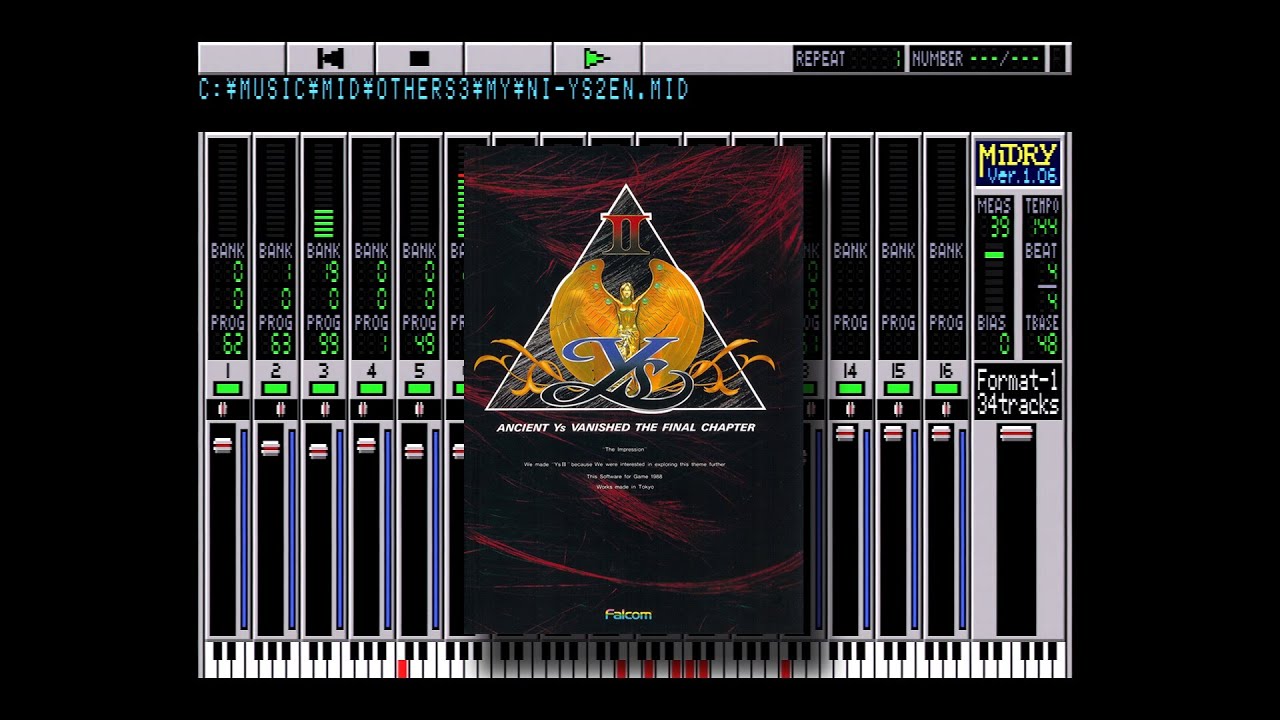The image size is (1280, 720).
Task: Click the small indicator right of NUMBER
Action: pyautogui.click(x=1057, y=59)
